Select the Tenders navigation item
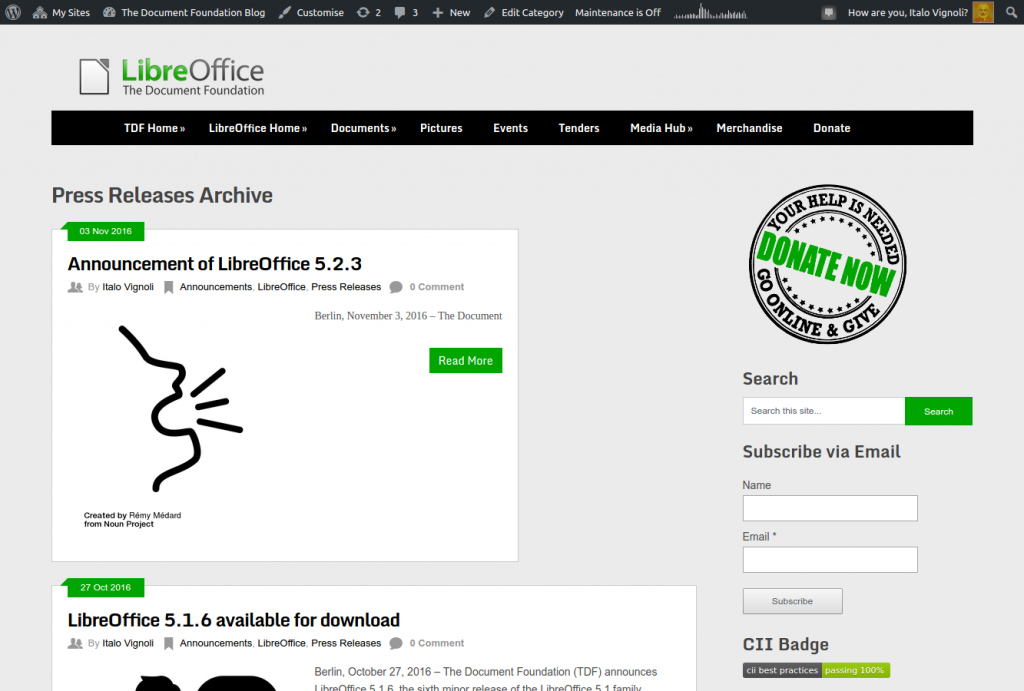1024x691 pixels. click(579, 128)
